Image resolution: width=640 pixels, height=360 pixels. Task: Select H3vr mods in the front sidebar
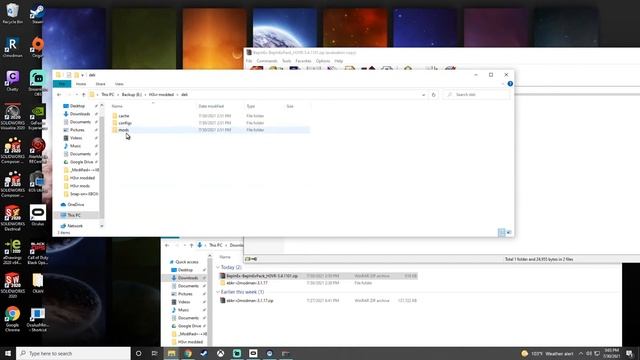[x=80, y=186]
